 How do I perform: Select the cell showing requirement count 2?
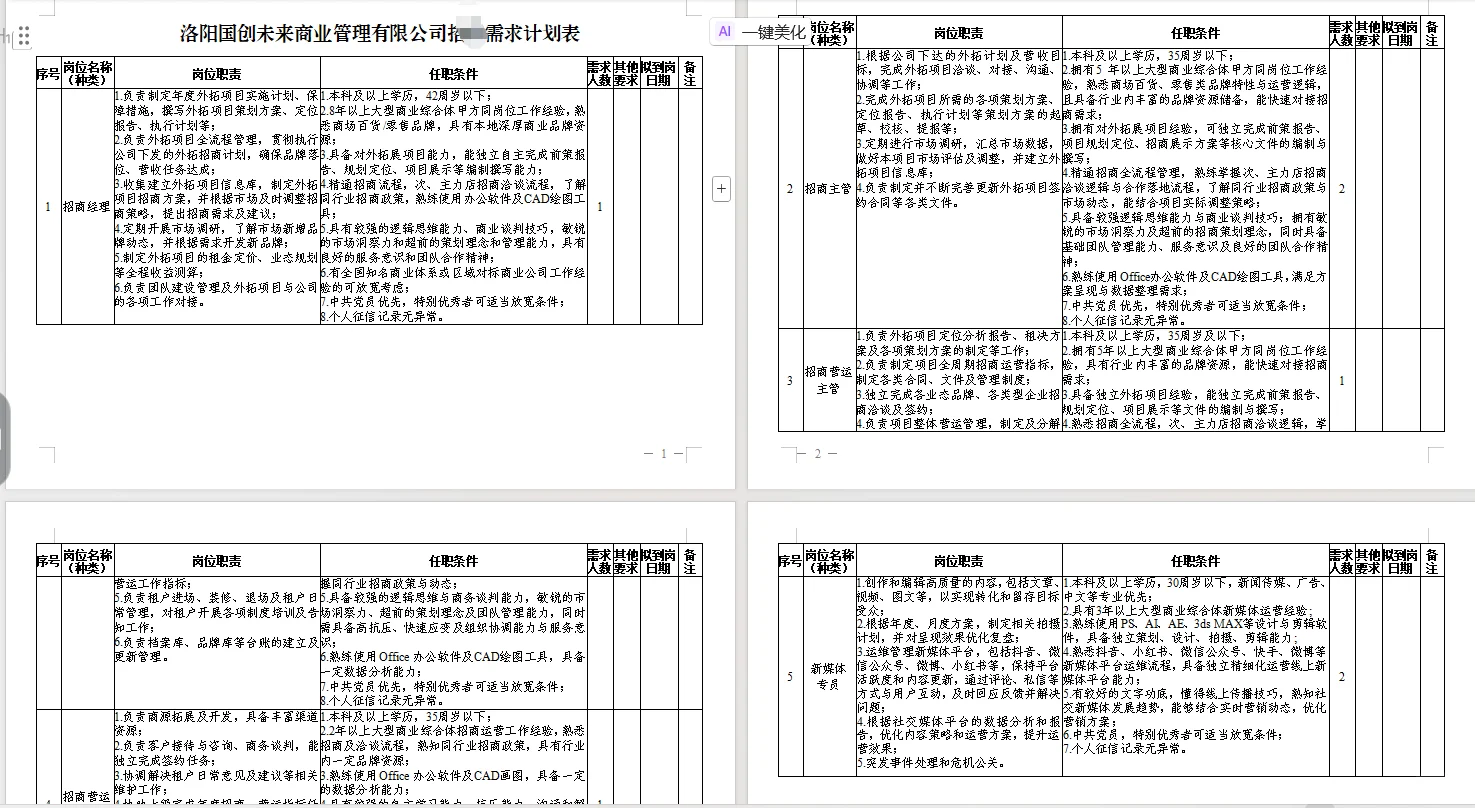1342,188
